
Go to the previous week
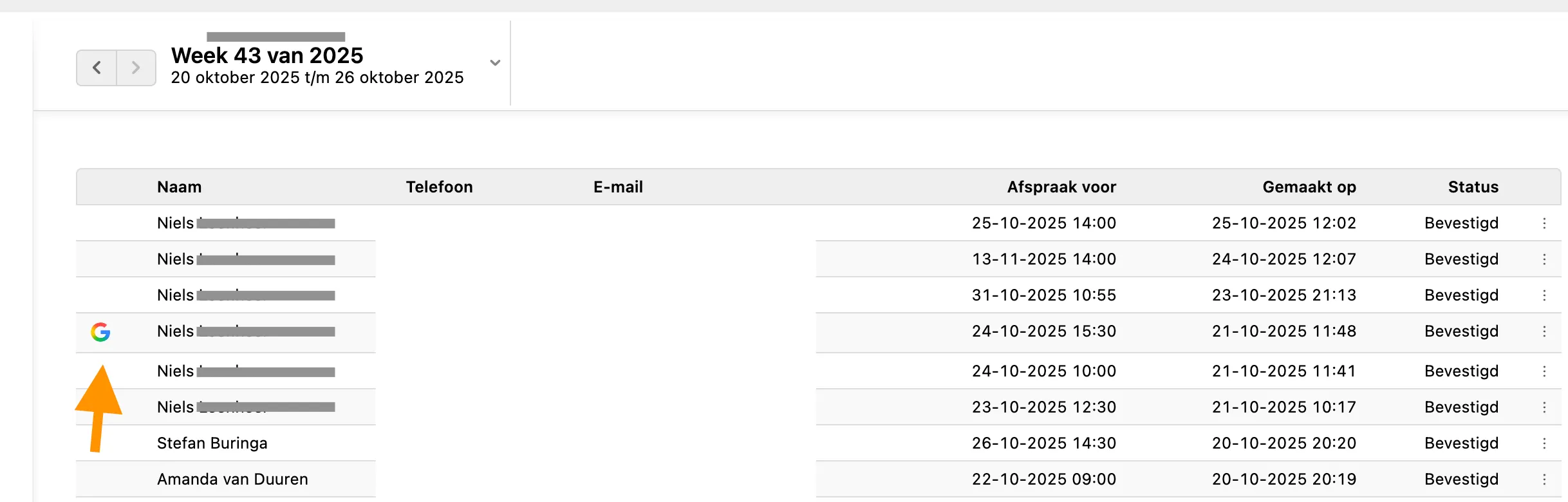pyautogui.click(x=97, y=68)
